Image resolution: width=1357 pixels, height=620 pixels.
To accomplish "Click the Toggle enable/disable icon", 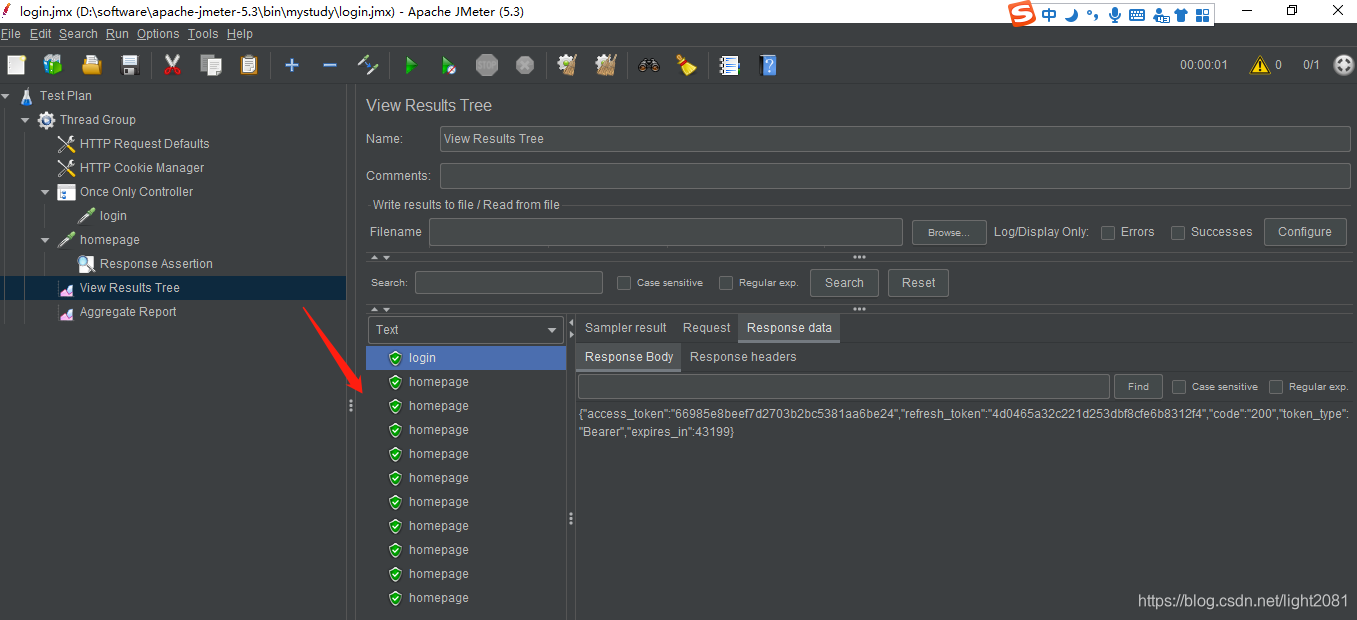I will pyautogui.click(x=368, y=65).
